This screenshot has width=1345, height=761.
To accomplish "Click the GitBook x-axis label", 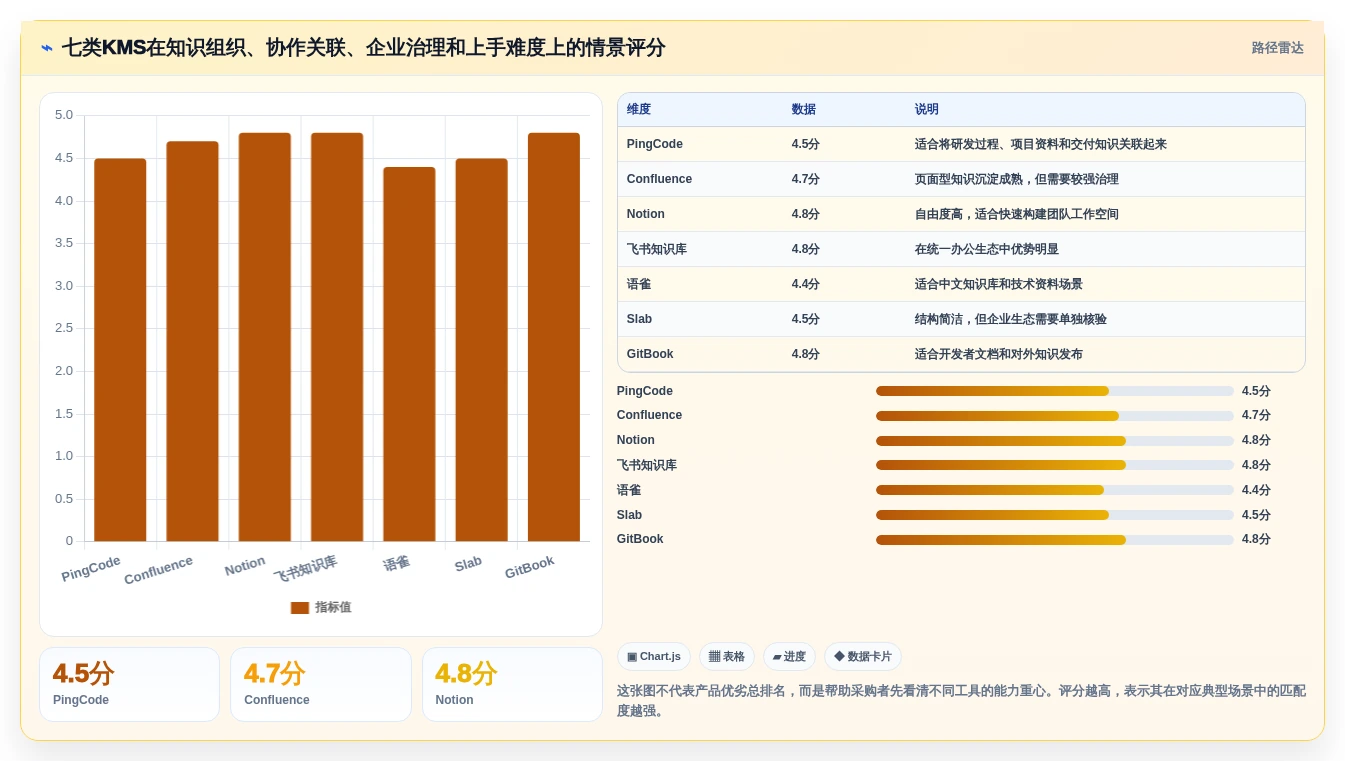I will [x=529, y=568].
